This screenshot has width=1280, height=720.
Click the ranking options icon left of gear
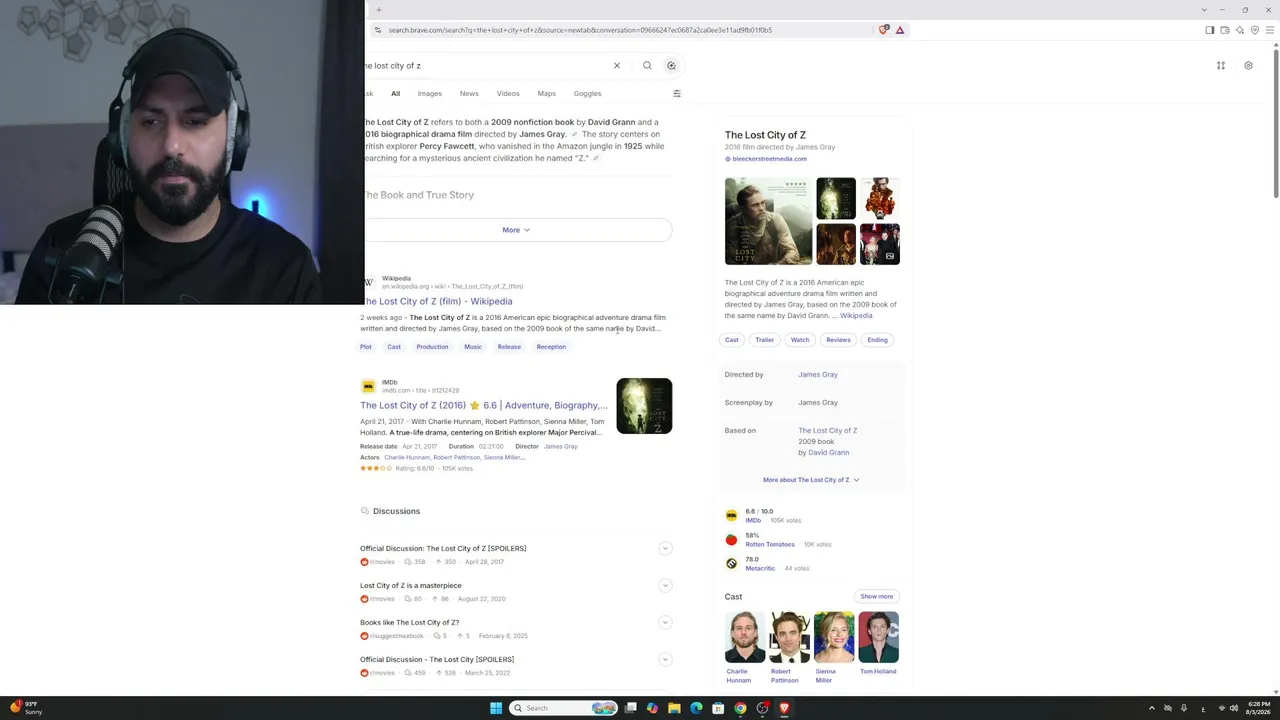click(x=1221, y=66)
